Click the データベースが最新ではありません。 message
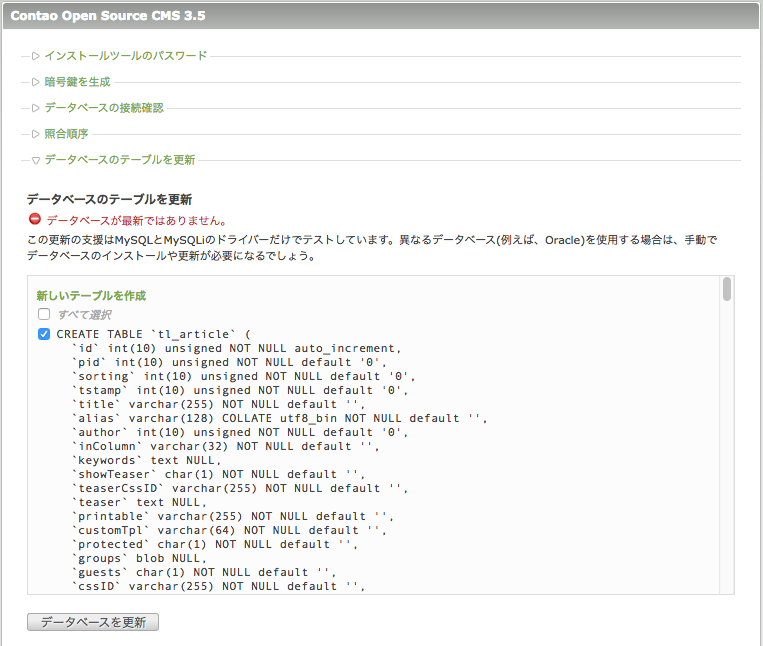Viewport: 763px width, 646px height. pos(137,221)
